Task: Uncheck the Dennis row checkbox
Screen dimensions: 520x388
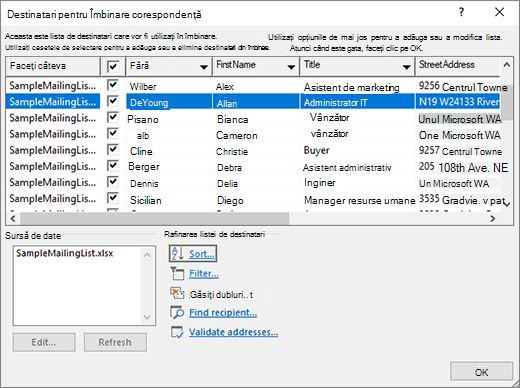Action: click(113, 182)
